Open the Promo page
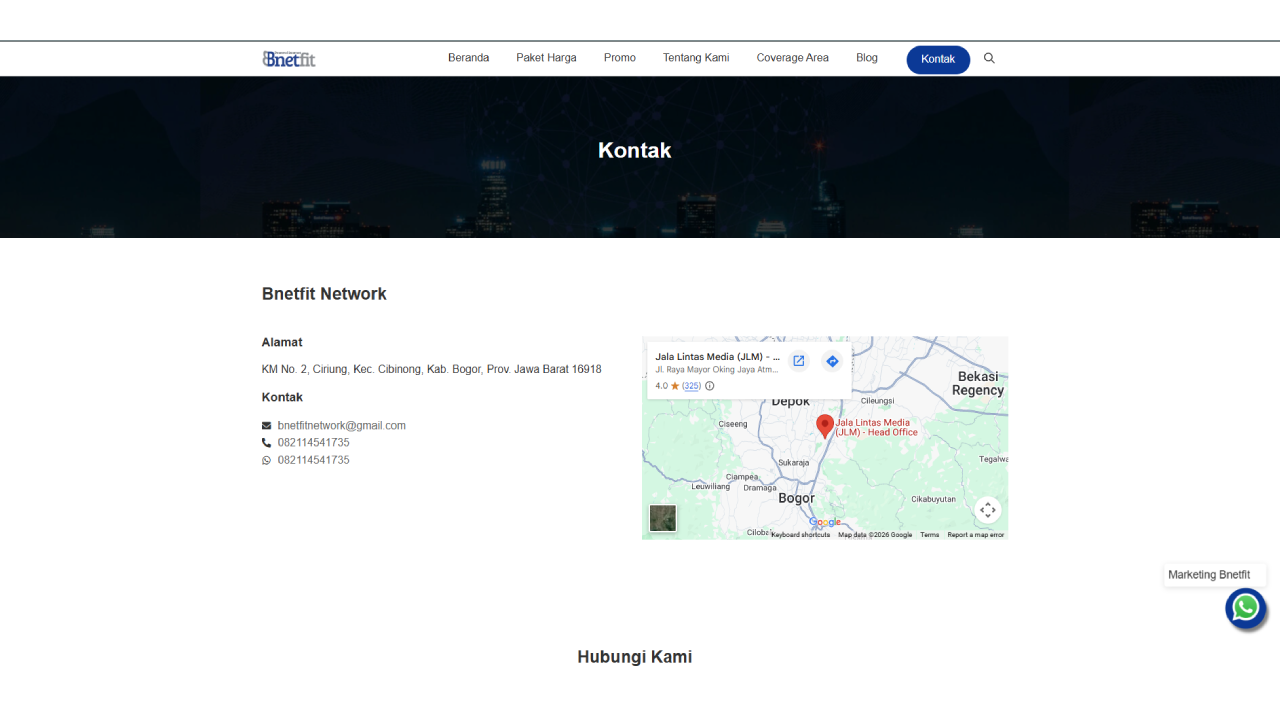Viewport: 1280px width, 720px height. (620, 58)
